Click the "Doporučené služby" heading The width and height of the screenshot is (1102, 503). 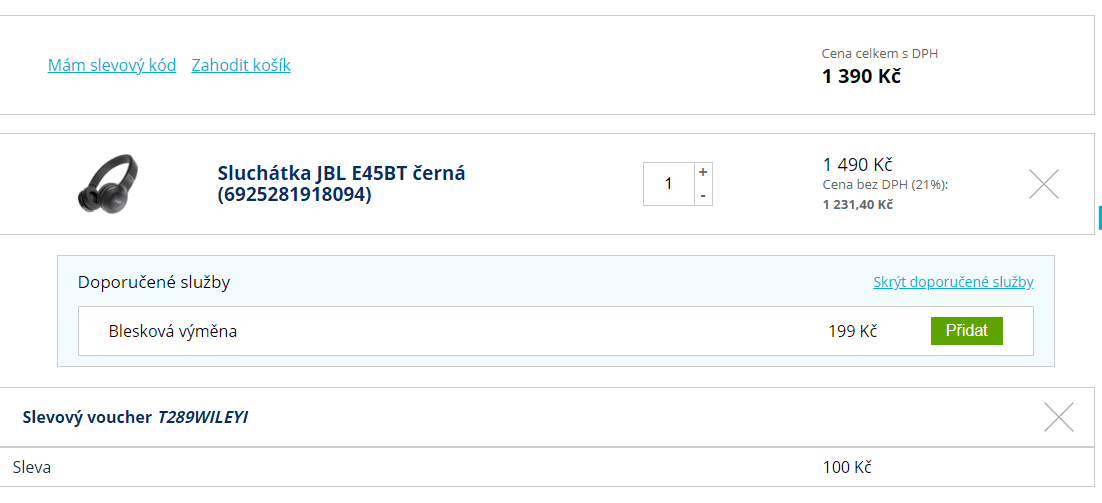[x=154, y=282]
